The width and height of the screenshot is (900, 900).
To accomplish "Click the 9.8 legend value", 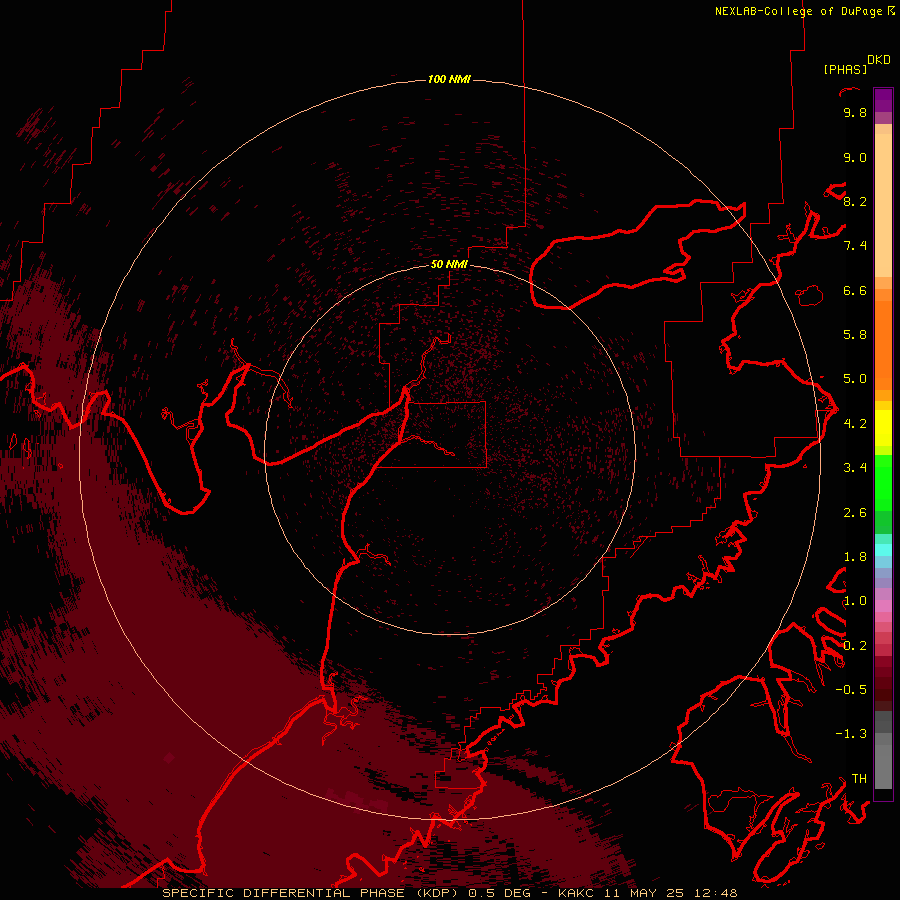I will [855, 112].
